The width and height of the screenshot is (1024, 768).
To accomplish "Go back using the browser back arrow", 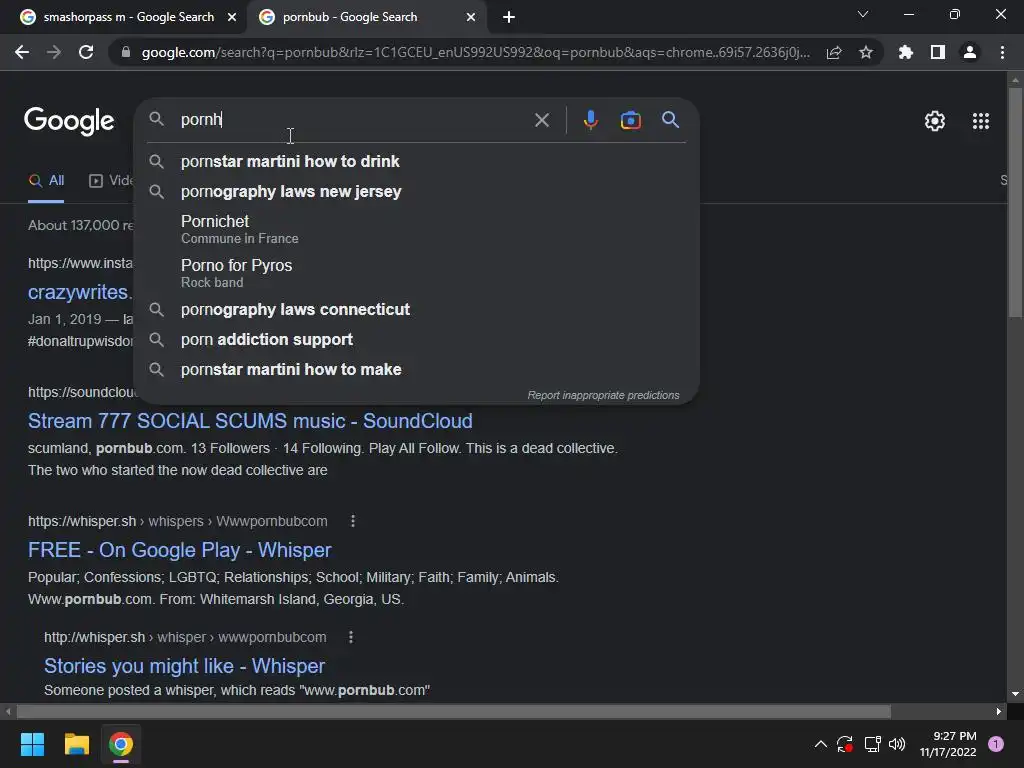I will [x=22, y=52].
